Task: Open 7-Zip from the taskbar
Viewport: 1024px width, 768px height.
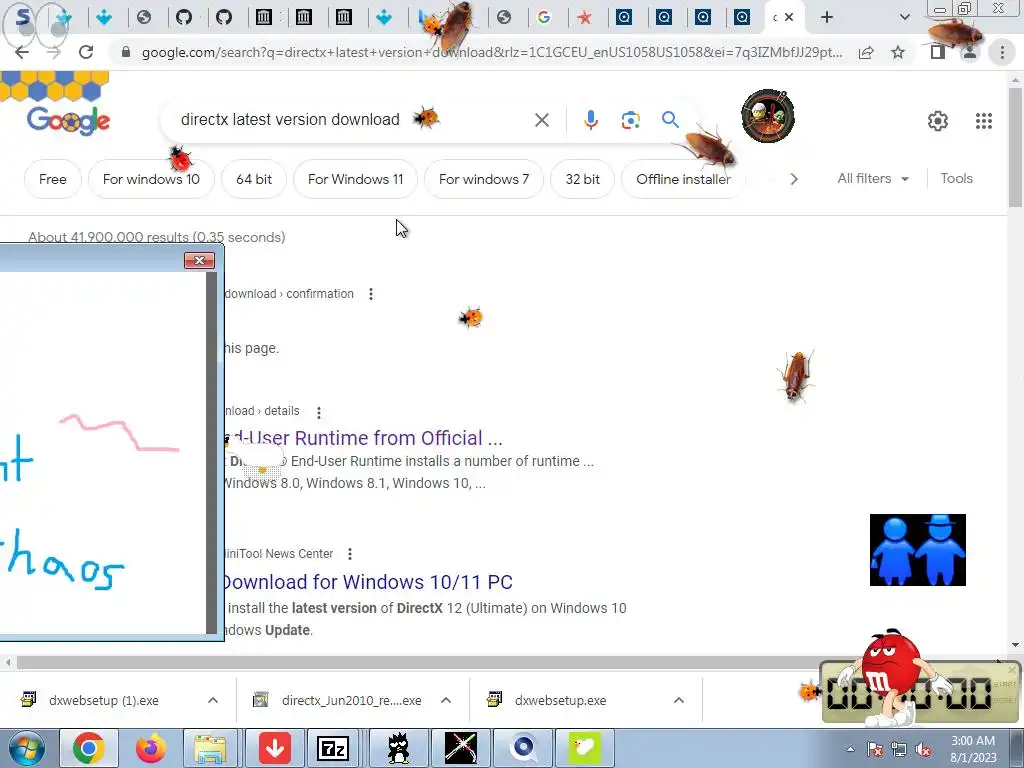Action: click(333, 748)
